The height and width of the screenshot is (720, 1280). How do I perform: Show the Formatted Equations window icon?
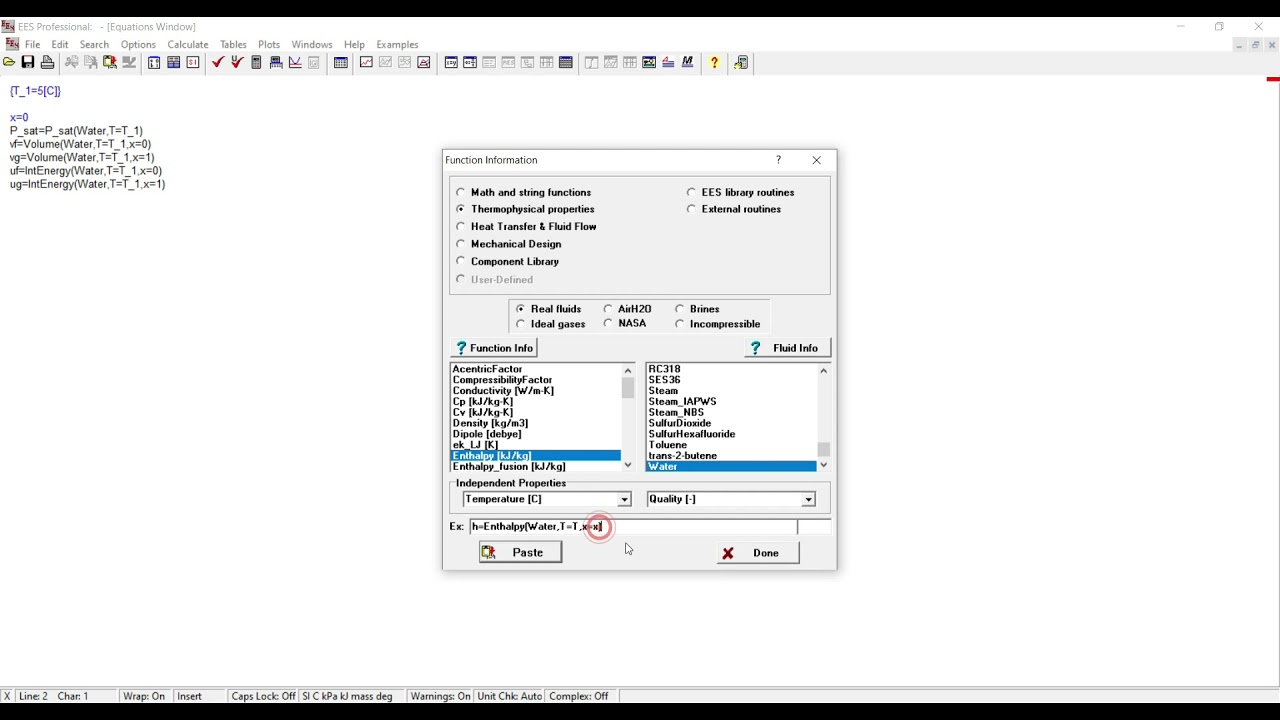click(470, 62)
